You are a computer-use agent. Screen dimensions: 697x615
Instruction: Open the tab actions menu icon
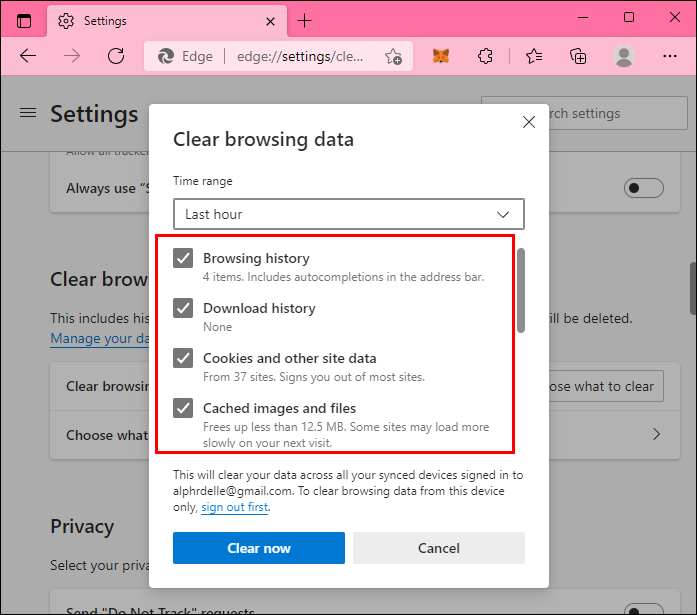[24, 20]
